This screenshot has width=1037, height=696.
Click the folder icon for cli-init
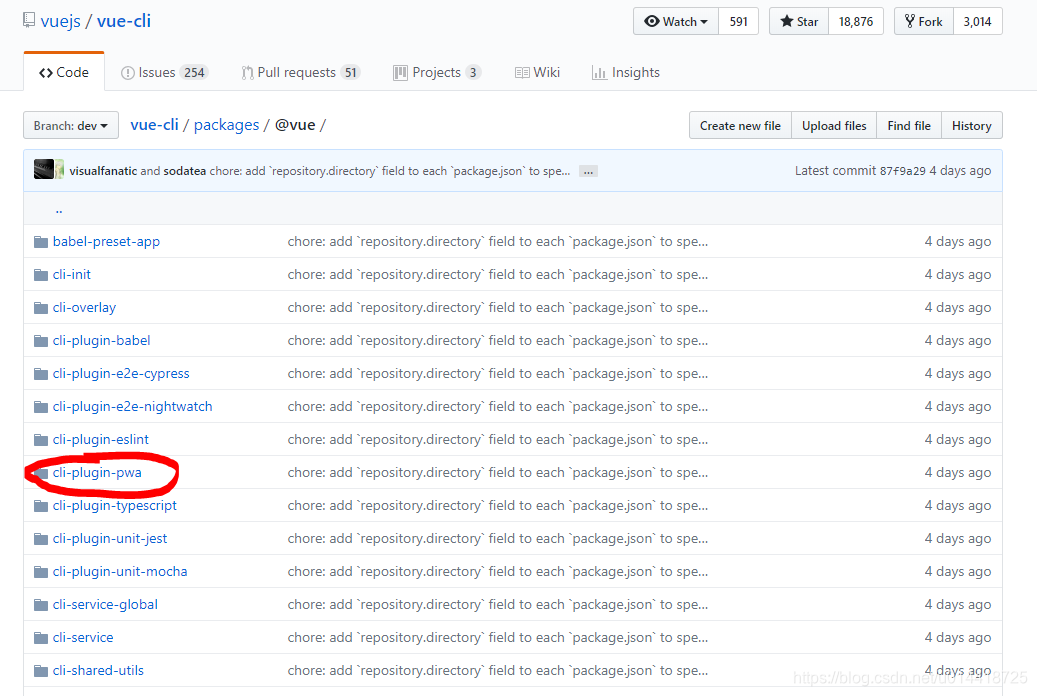pyautogui.click(x=41, y=275)
